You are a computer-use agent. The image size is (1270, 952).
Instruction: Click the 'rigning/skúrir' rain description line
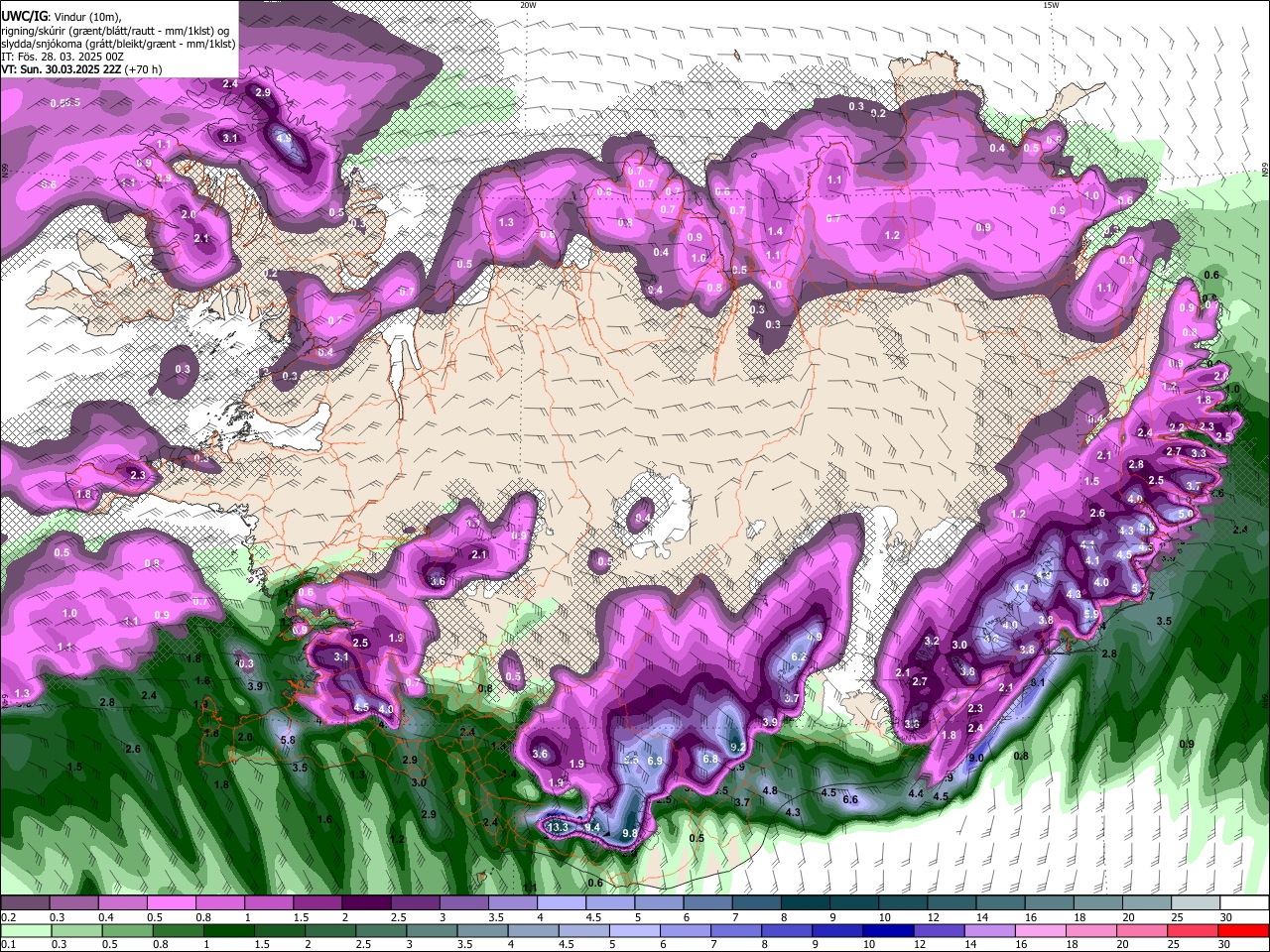[x=116, y=31]
